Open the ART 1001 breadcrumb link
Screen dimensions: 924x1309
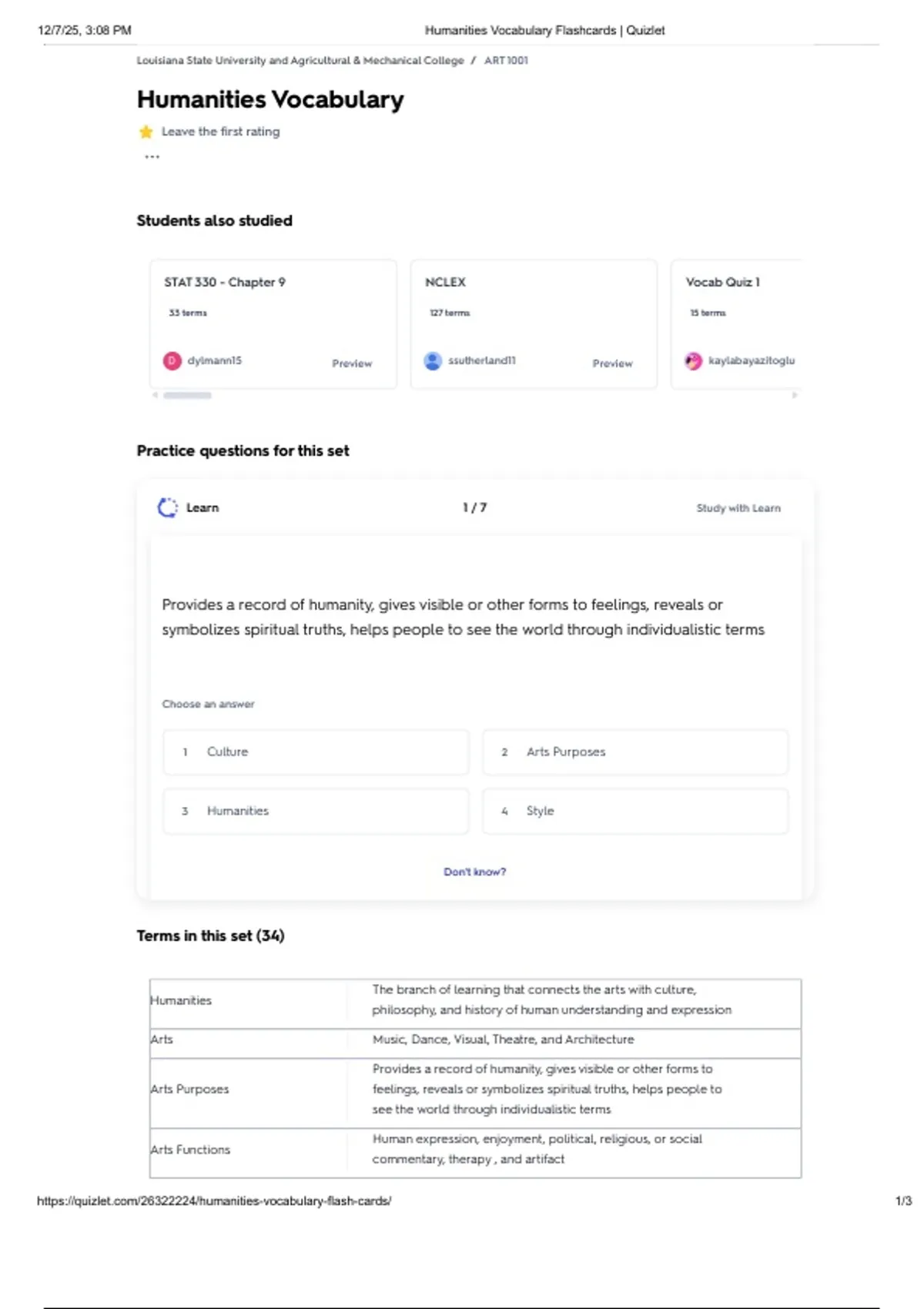(x=506, y=61)
